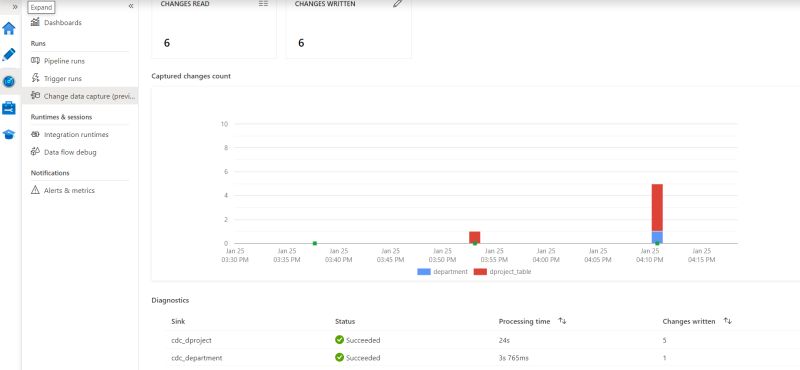Click the Status column header
The height and width of the screenshot is (370, 800).
(x=345, y=322)
